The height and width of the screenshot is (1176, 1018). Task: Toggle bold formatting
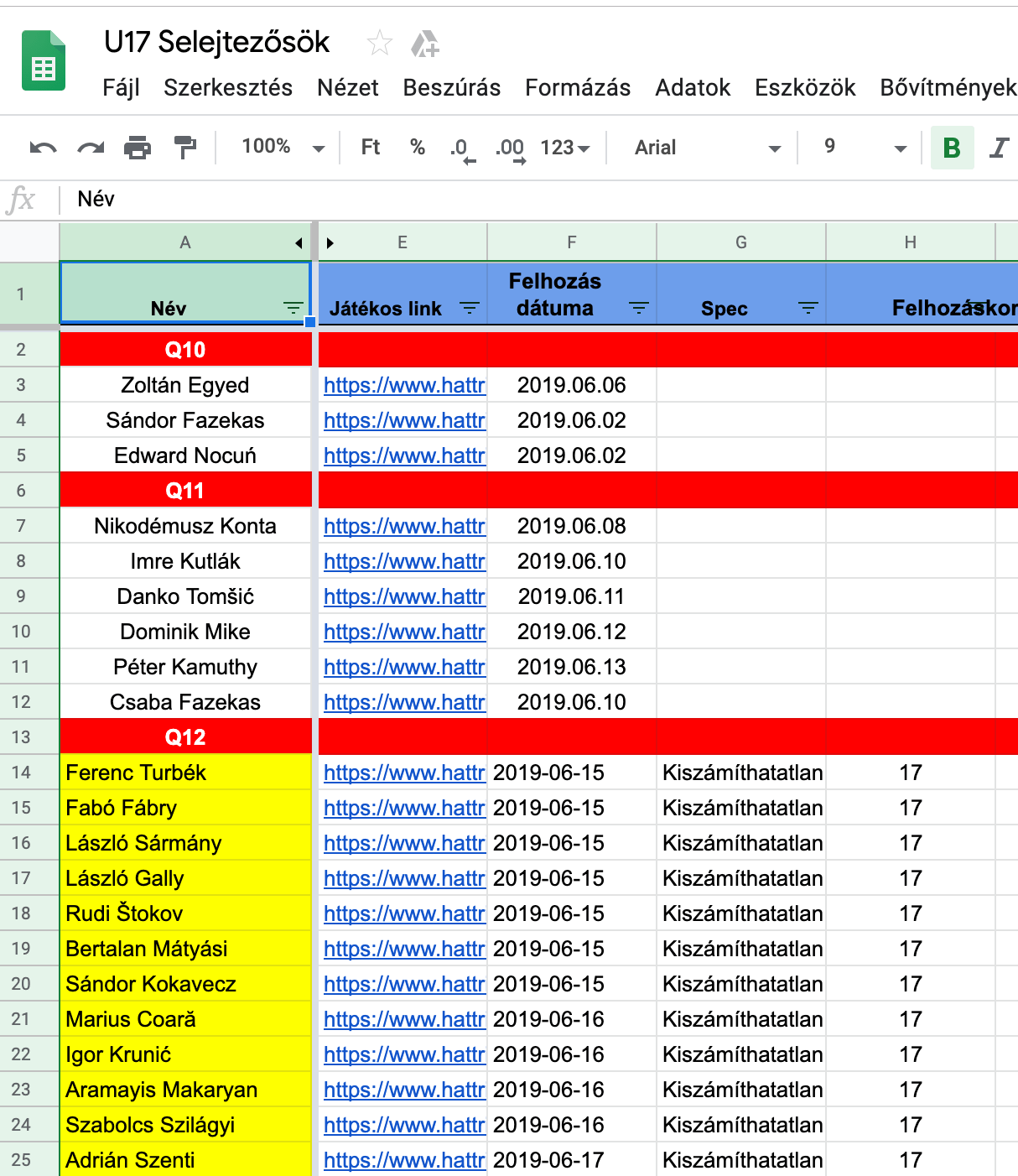tap(952, 148)
